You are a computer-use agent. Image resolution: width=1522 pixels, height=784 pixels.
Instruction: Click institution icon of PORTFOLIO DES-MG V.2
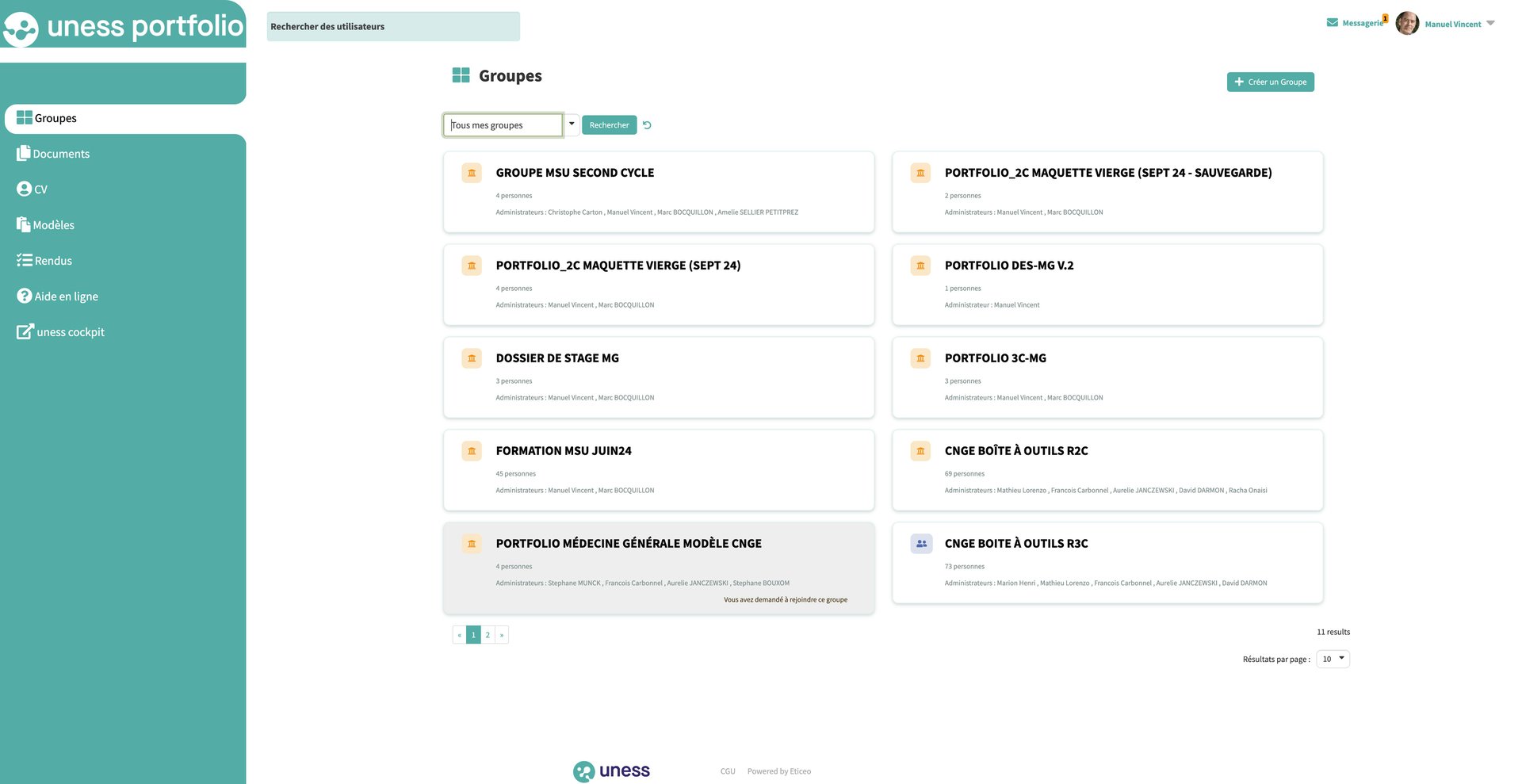click(x=920, y=266)
